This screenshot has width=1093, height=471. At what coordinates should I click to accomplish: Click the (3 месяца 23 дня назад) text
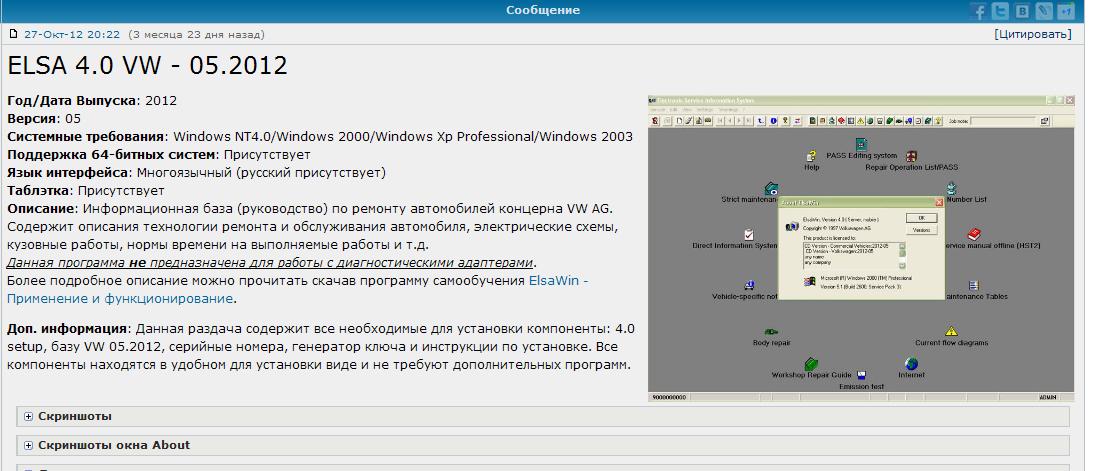coord(197,34)
